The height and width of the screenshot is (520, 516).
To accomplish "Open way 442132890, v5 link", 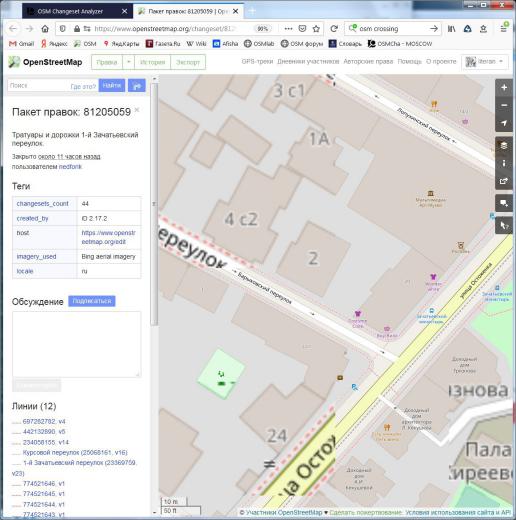I will (x=44, y=432).
